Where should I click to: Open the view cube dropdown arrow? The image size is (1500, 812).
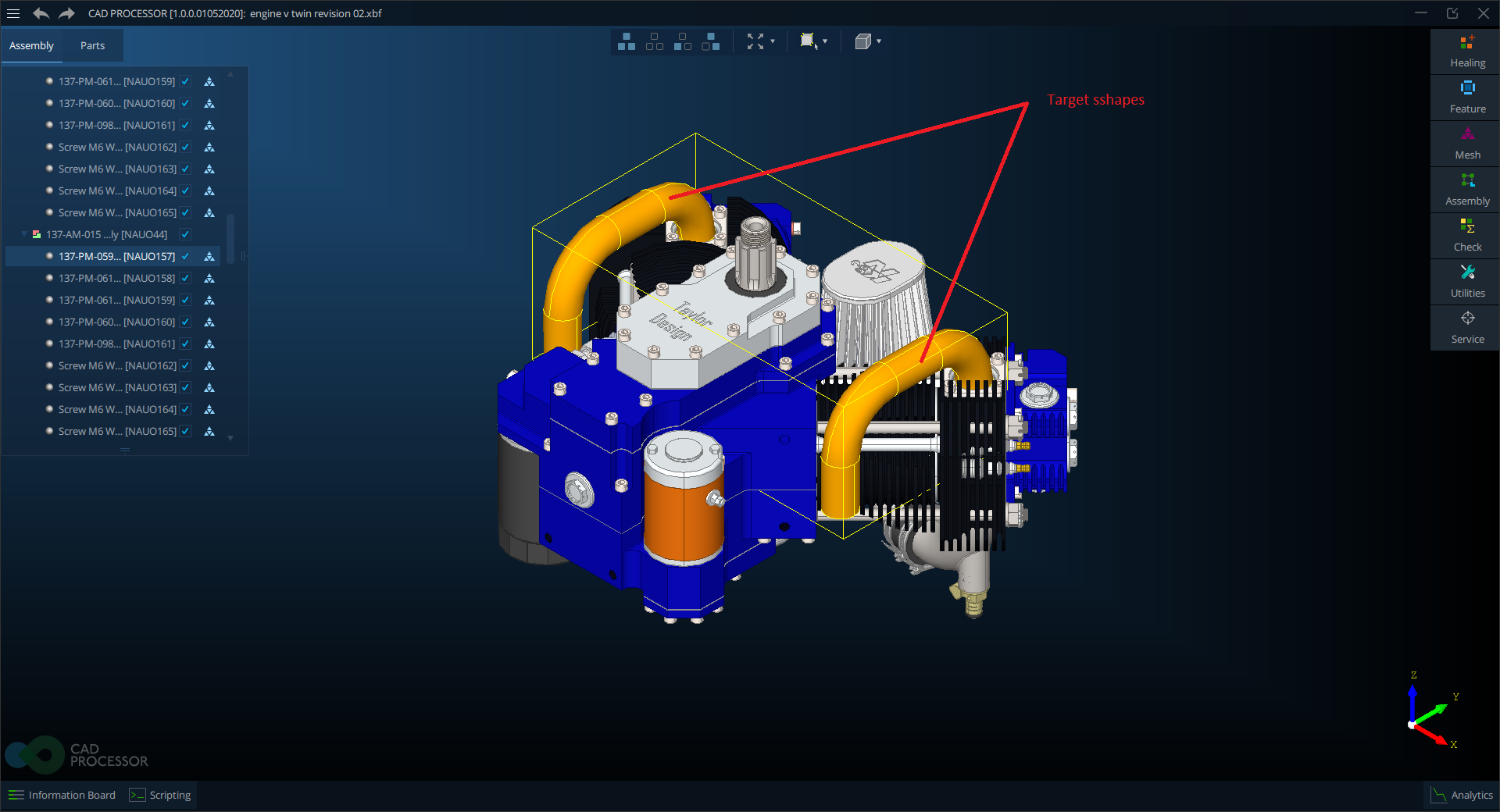tap(879, 41)
